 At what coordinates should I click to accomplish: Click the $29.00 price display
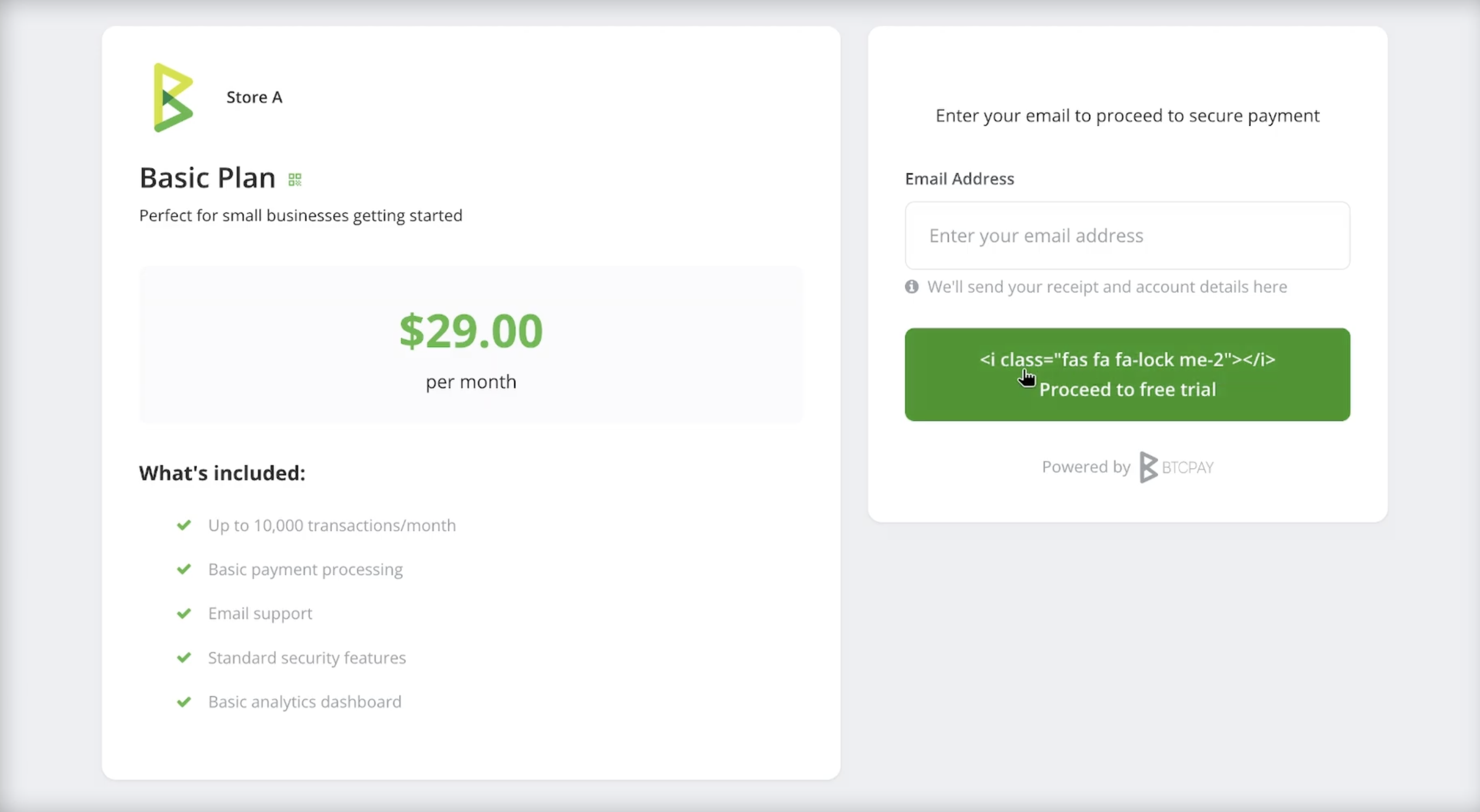[x=471, y=331]
